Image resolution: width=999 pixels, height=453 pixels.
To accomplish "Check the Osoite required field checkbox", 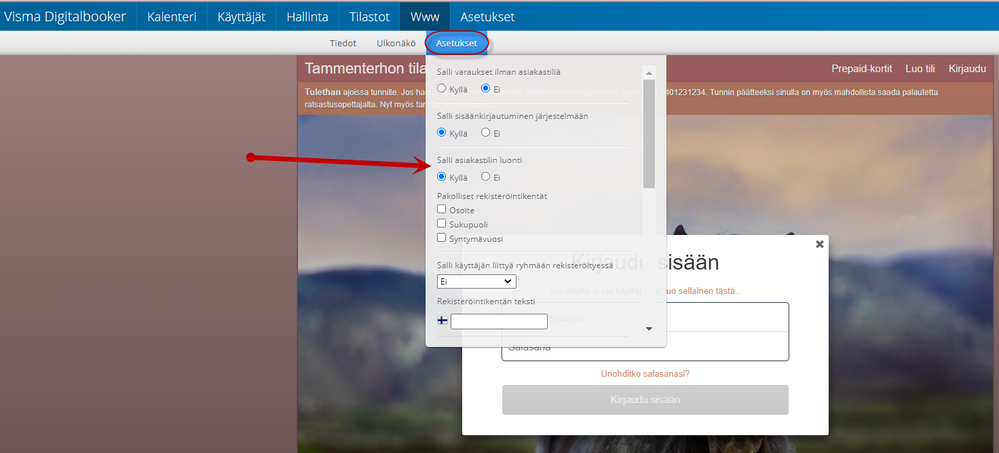I will click(442, 209).
